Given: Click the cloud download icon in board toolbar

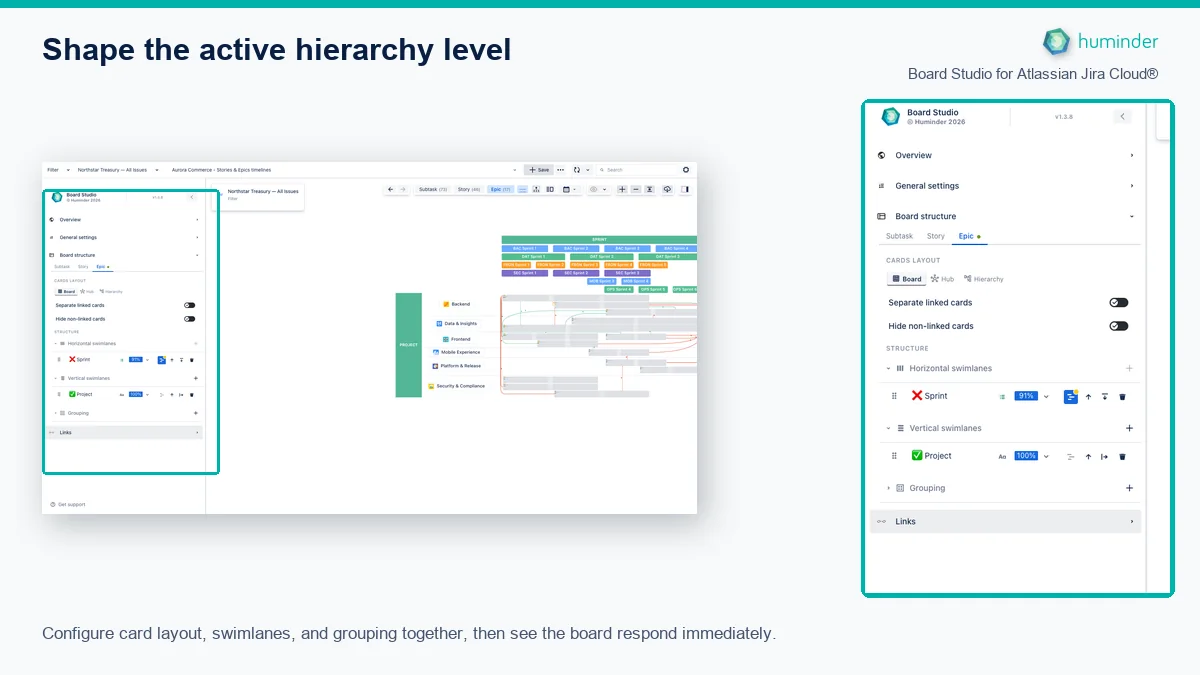Looking at the screenshot, I should tap(667, 189).
